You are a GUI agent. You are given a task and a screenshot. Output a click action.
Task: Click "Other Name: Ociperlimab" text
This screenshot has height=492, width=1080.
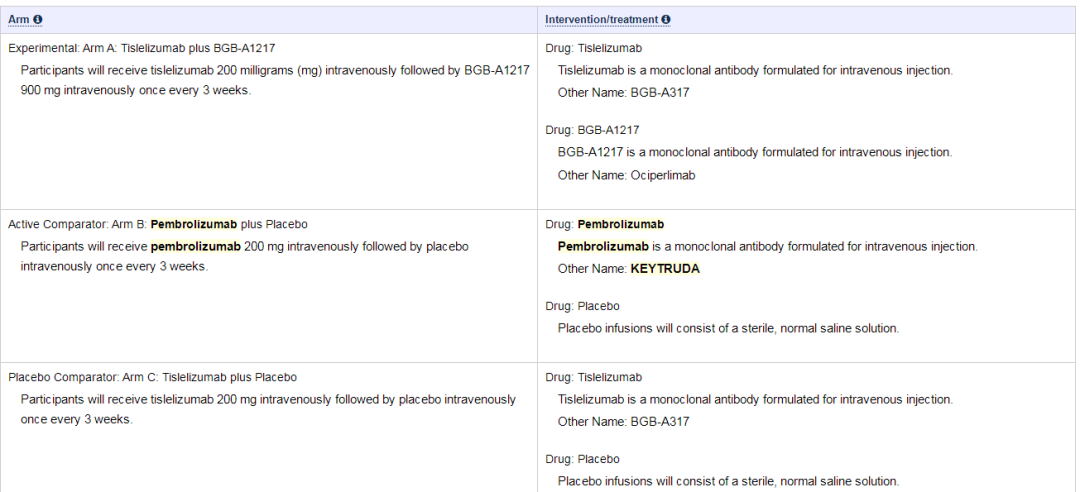click(627, 175)
